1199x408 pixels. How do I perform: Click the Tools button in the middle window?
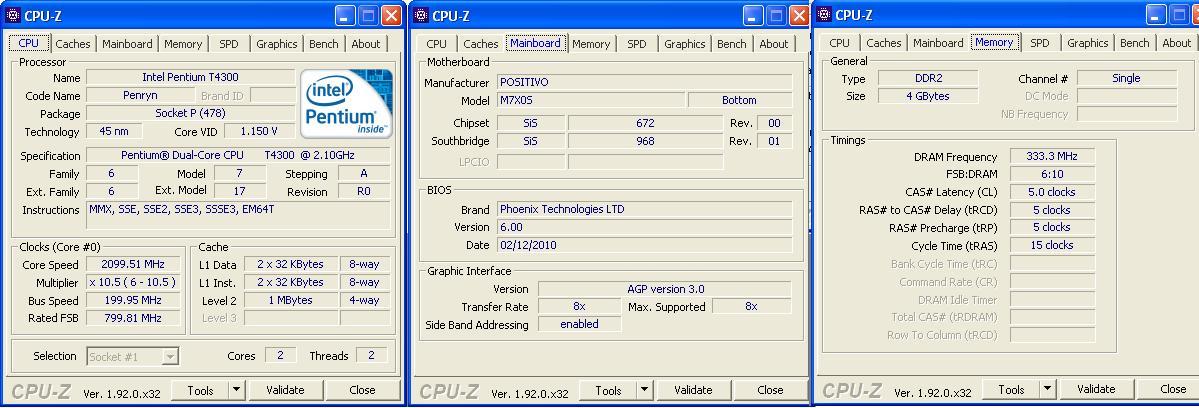[609, 390]
